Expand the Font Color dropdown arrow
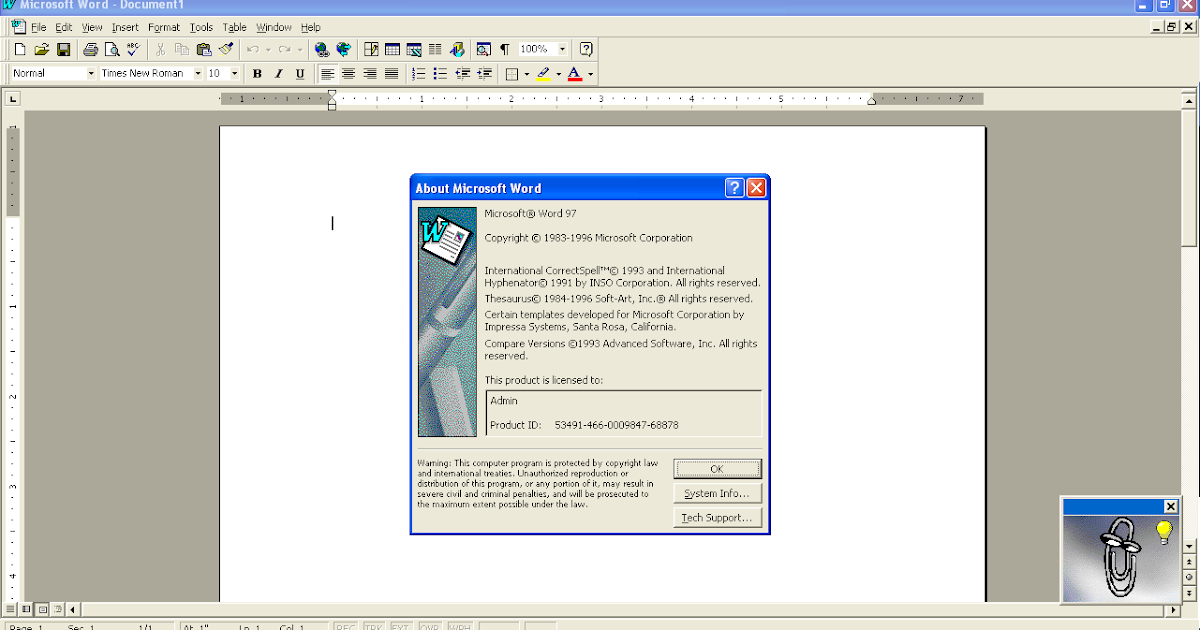This screenshot has width=1200, height=630. 590,74
